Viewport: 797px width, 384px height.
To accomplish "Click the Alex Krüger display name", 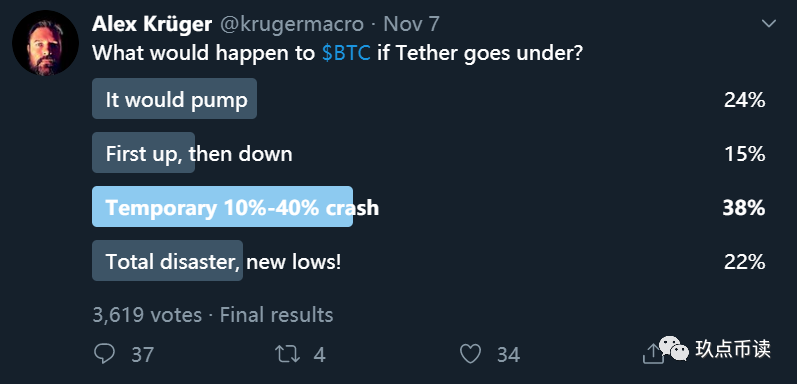I will (152, 23).
